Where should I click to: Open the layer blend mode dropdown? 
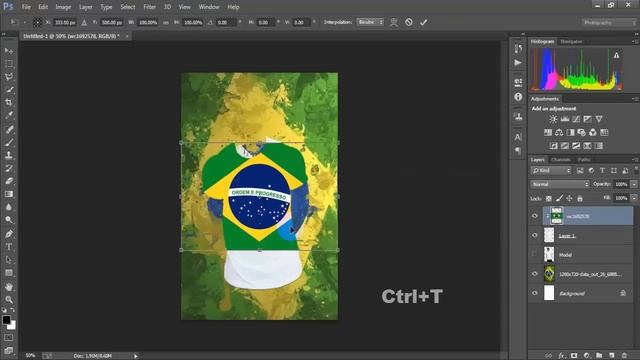[x=560, y=184]
